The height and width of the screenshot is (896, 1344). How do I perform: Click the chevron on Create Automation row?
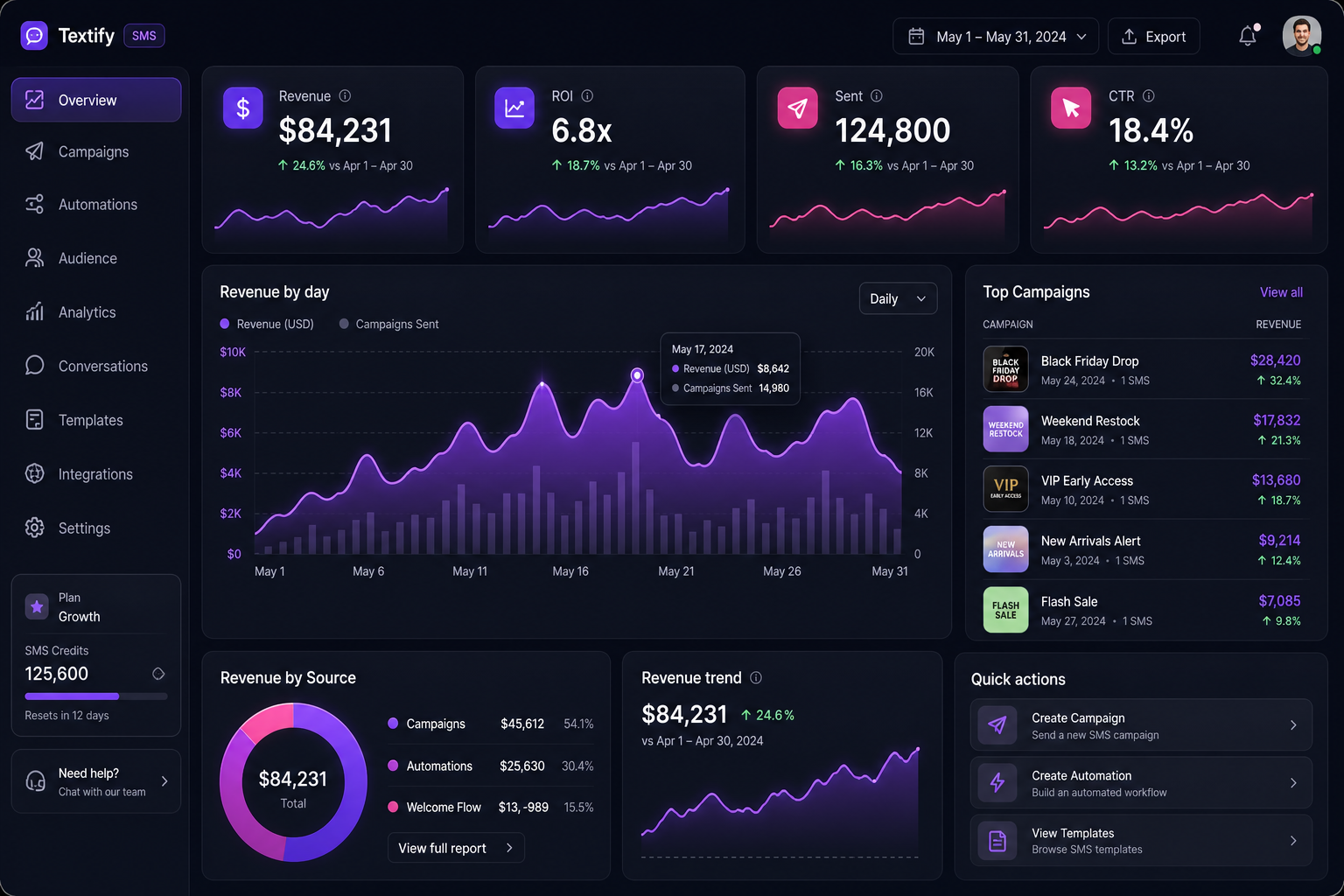point(1293,782)
